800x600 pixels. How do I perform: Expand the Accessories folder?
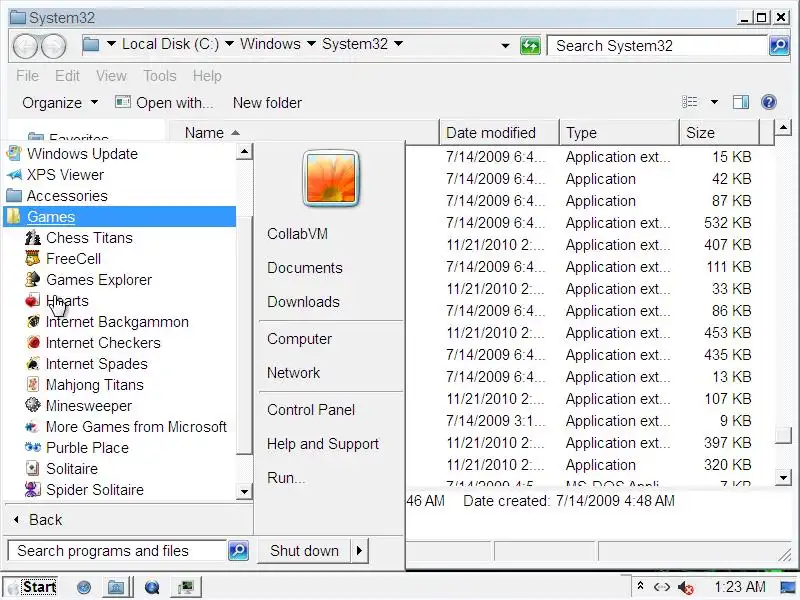pos(57,195)
